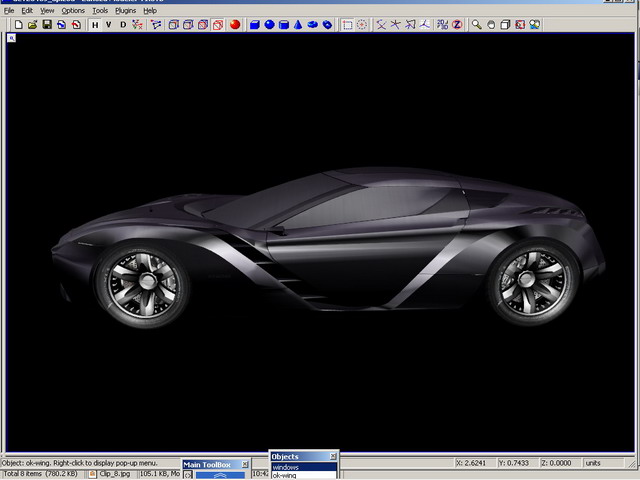Select 'windows' in the Objects list
This screenshot has height=480, width=640.
click(x=286, y=467)
